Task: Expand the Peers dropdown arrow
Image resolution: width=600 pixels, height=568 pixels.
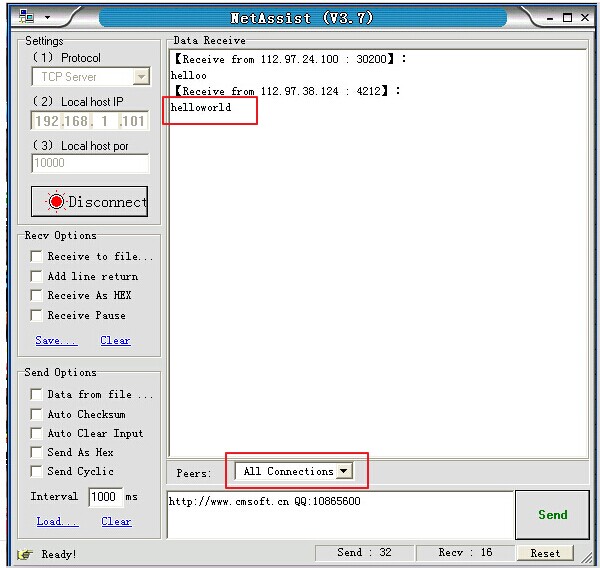Action: pos(344,471)
